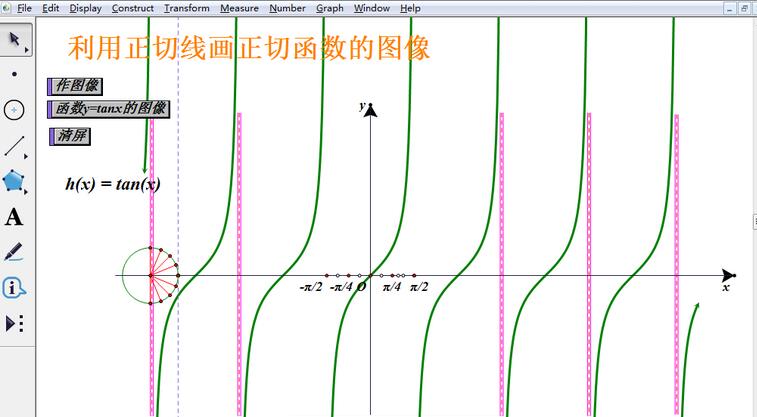Open the Measure menu
Viewport: 757px width, 417px height.
coord(239,8)
